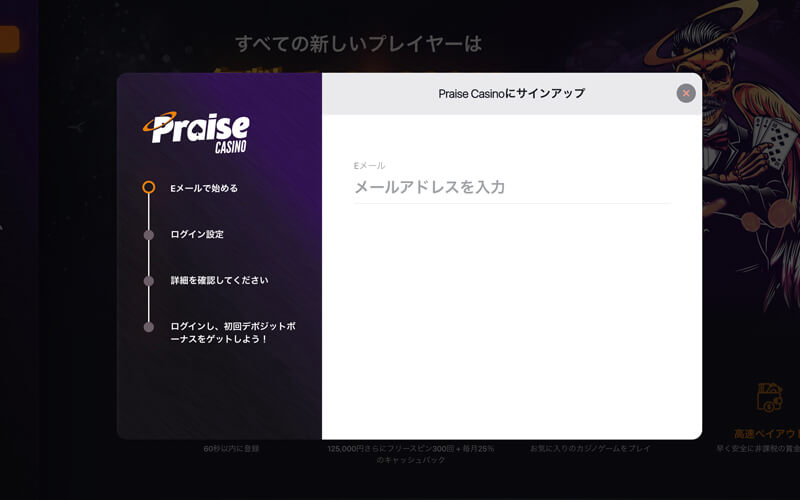
Task: Click the 'Praise Casinoにサインアップ' dialog title
Action: [x=512, y=93]
